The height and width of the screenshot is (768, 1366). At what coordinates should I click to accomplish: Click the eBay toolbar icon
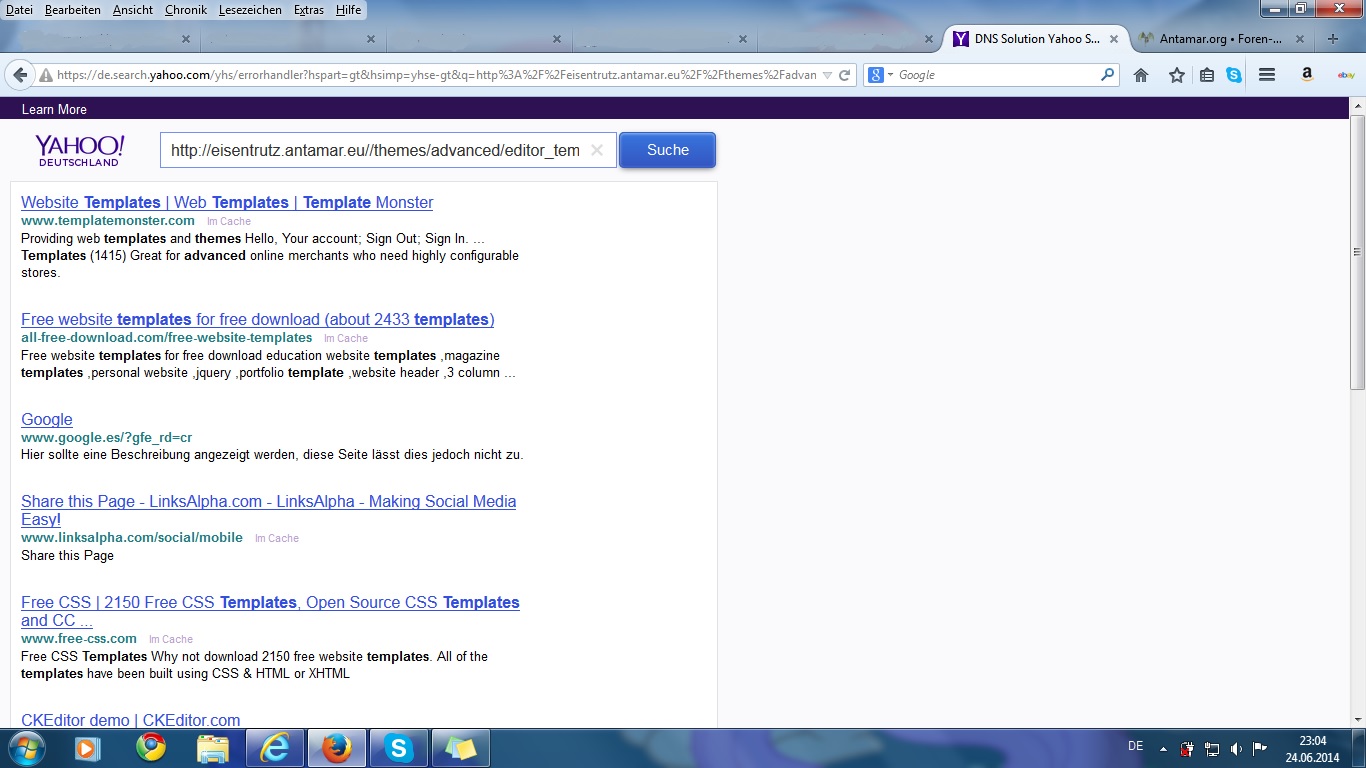click(1346, 75)
